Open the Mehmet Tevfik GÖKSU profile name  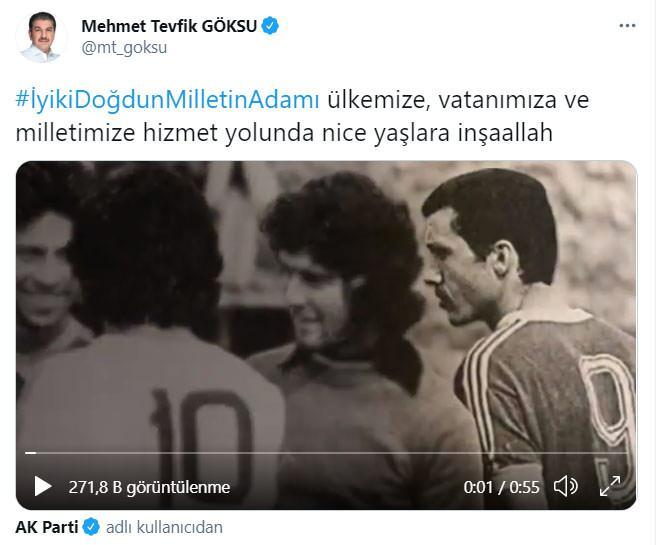[x=169, y=26]
